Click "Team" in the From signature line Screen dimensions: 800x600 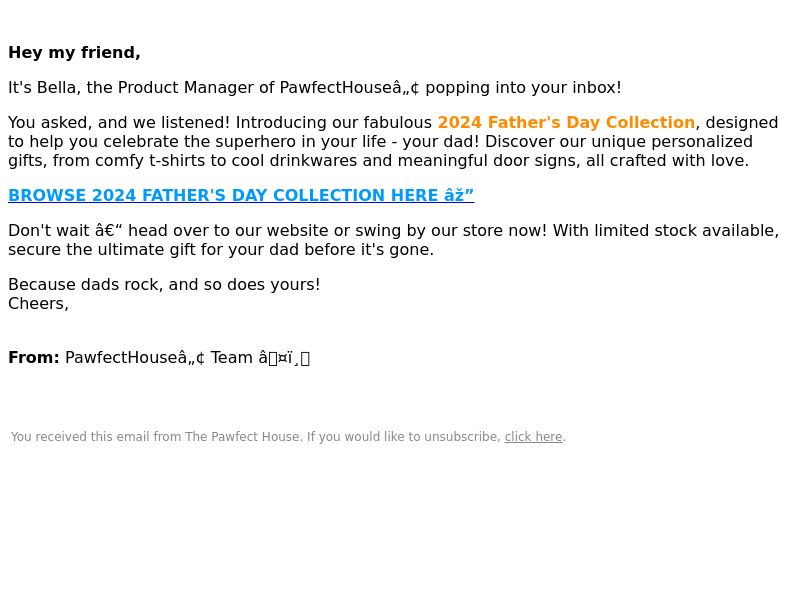(232, 358)
